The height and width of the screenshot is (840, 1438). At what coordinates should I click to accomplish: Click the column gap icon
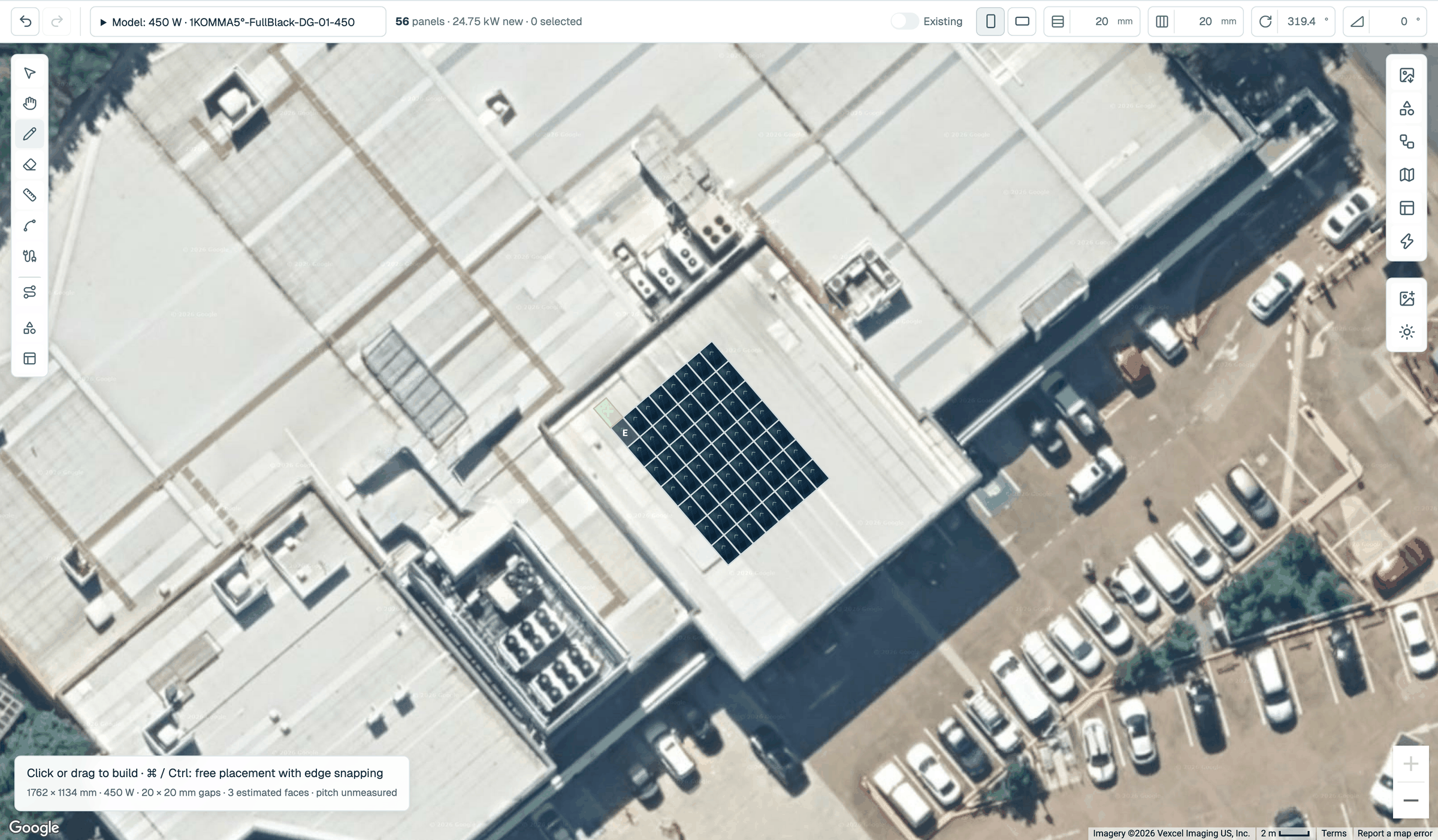point(1162,22)
